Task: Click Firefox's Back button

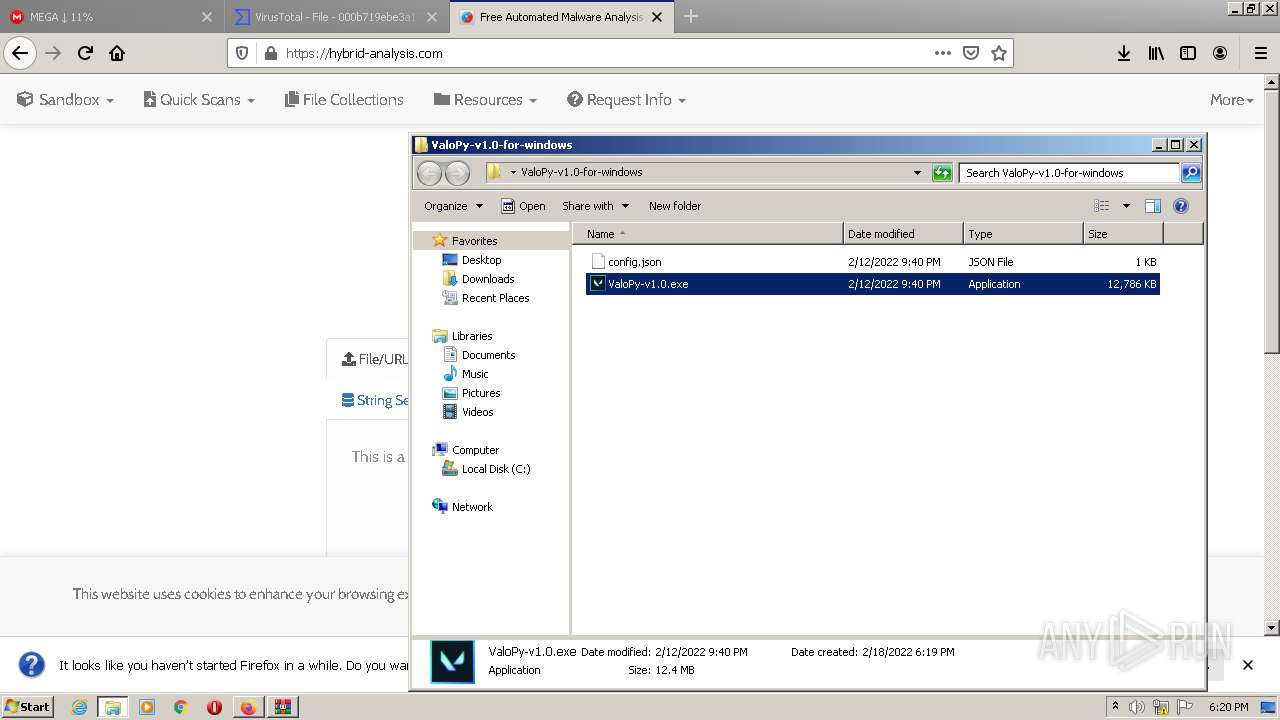Action: click(20, 54)
